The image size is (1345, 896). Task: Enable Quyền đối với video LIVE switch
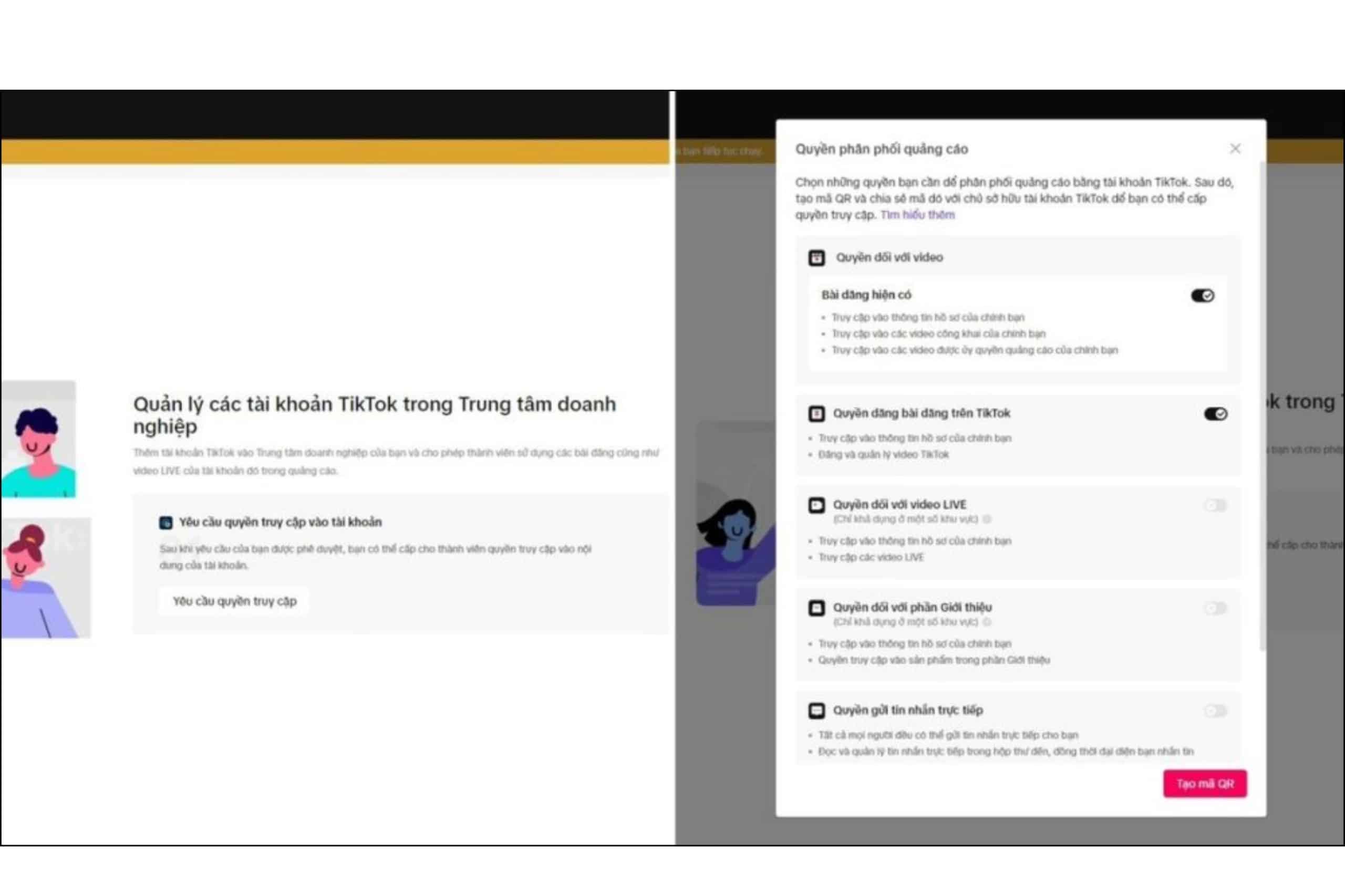(1215, 505)
